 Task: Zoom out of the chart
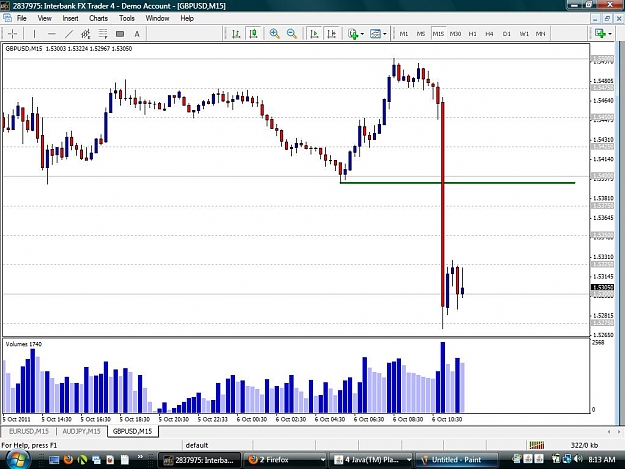[292, 34]
